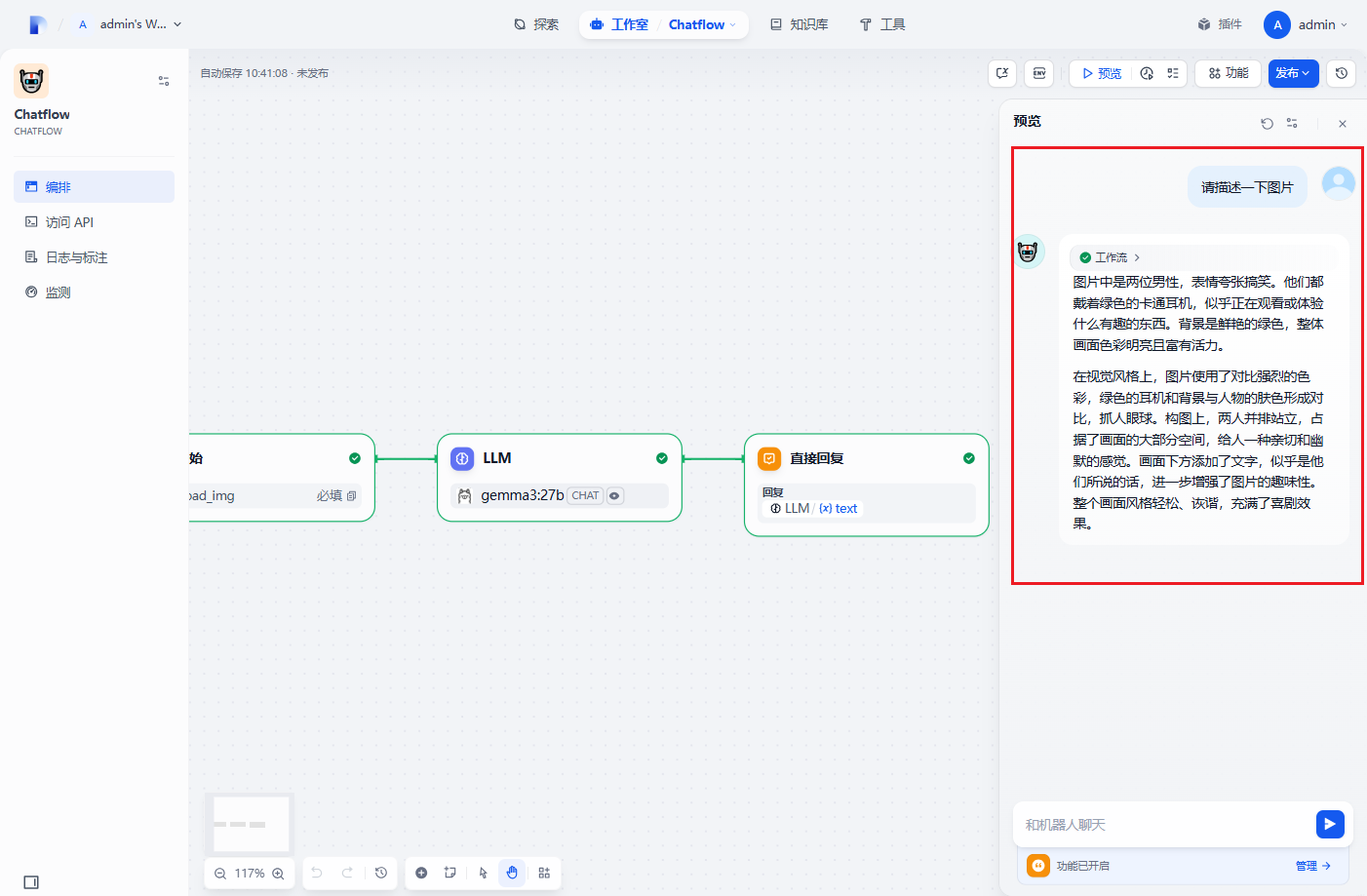Open 监测 in the sidebar
The width and height of the screenshot is (1367, 896).
[94, 292]
